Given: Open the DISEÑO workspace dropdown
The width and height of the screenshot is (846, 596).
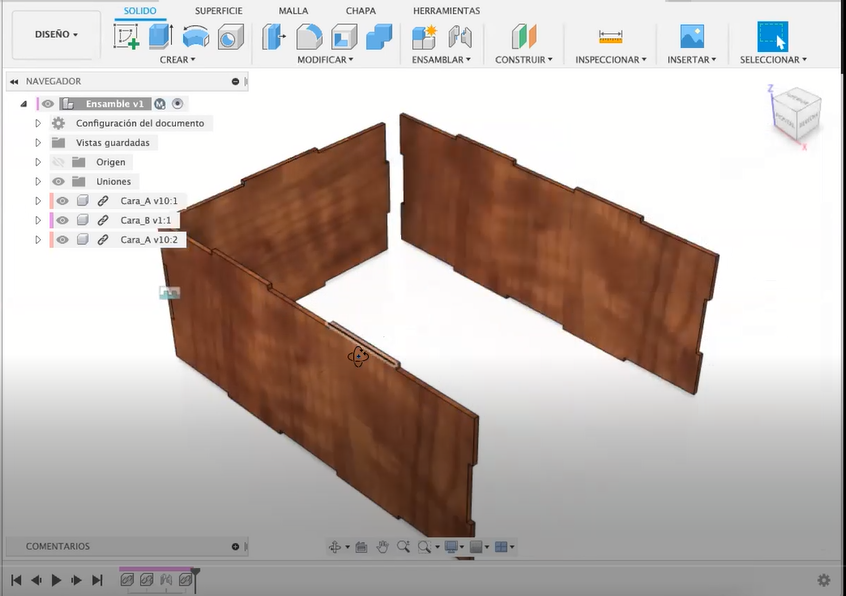Looking at the screenshot, I should point(56,35).
